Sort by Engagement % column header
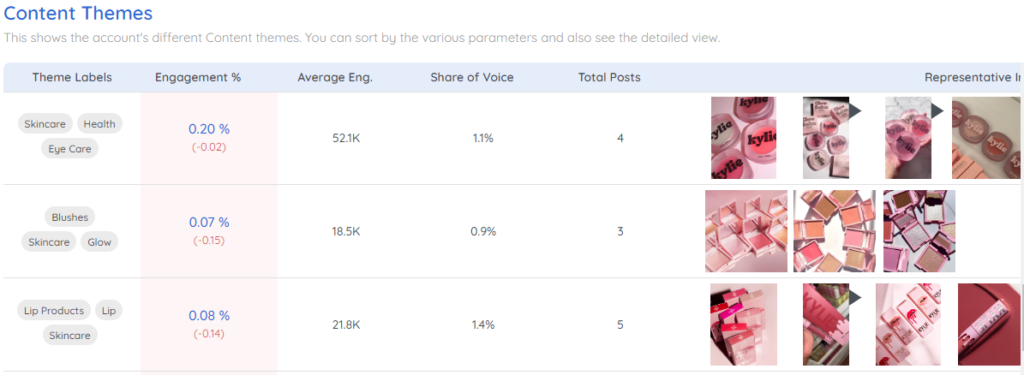Screen dimensions: 1024x375 coord(198,77)
